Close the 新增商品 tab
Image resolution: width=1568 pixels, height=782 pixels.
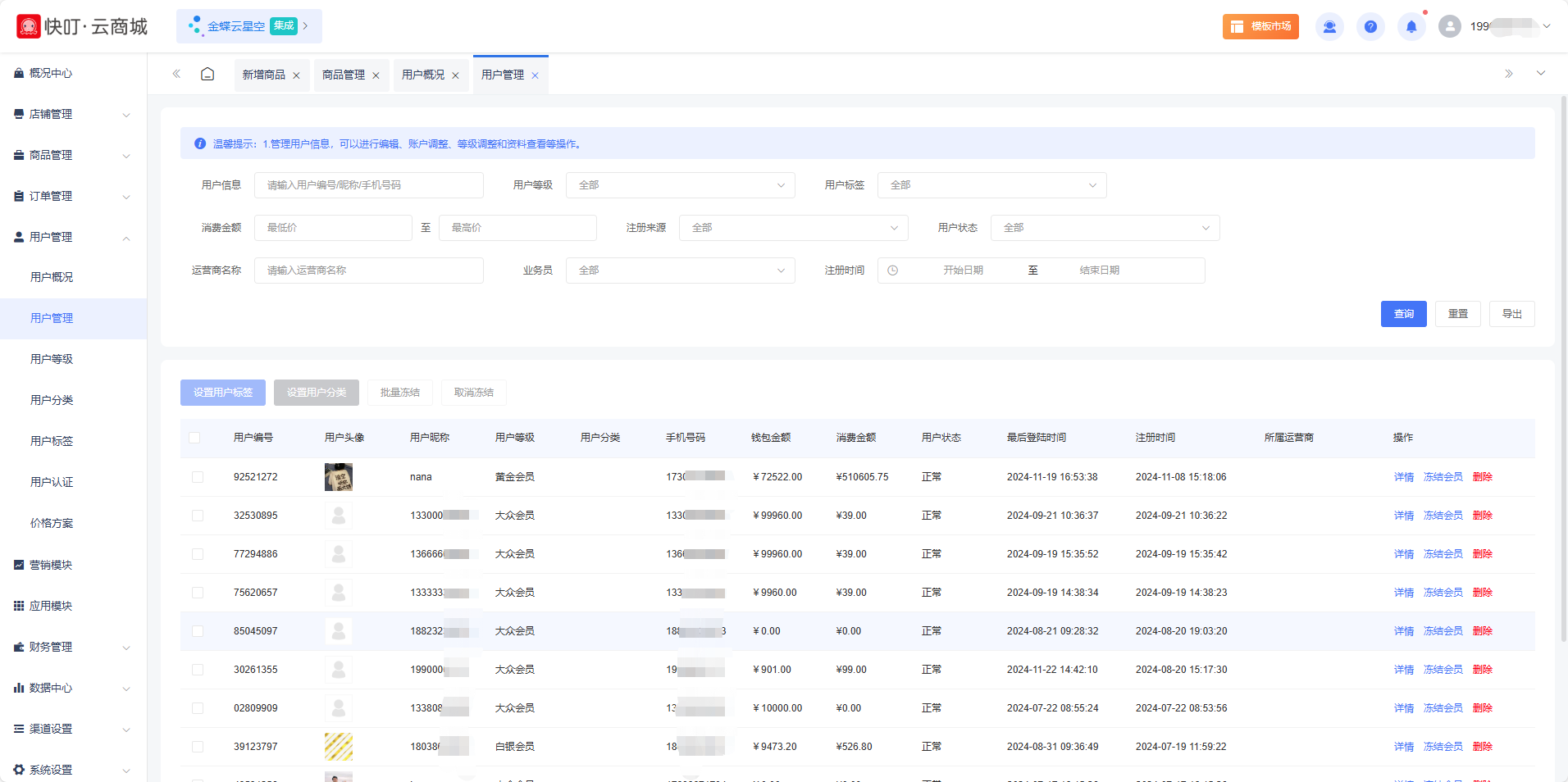tap(296, 75)
